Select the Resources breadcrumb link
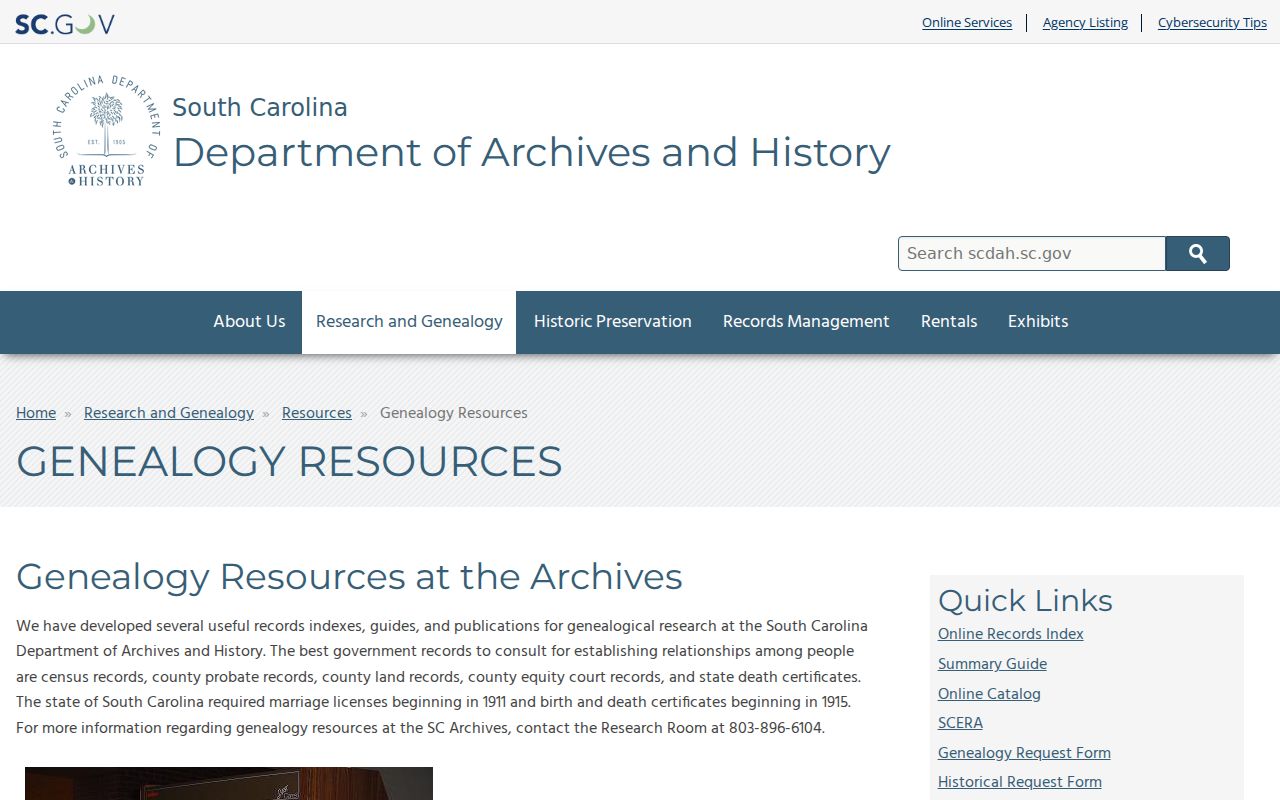1280x800 pixels. (x=317, y=413)
